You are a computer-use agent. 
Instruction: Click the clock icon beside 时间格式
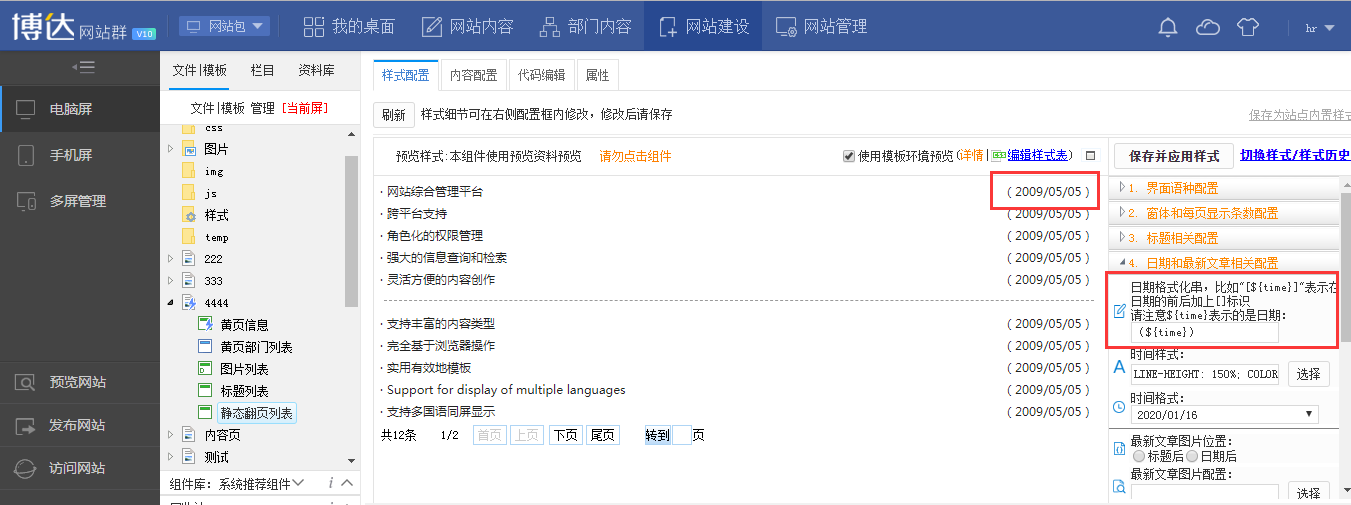1119,407
